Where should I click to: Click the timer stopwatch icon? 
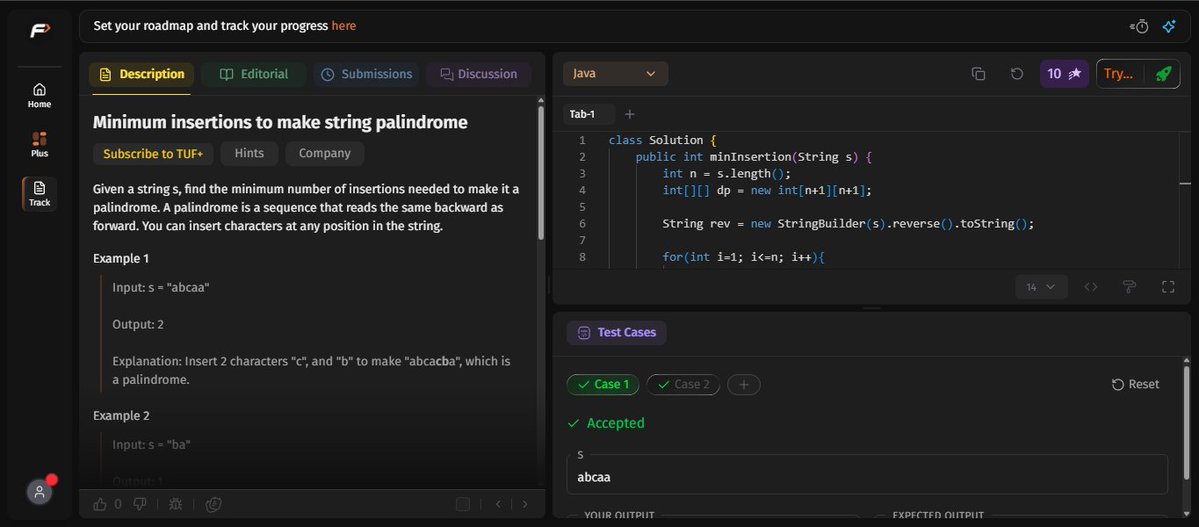tap(1139, 27)
